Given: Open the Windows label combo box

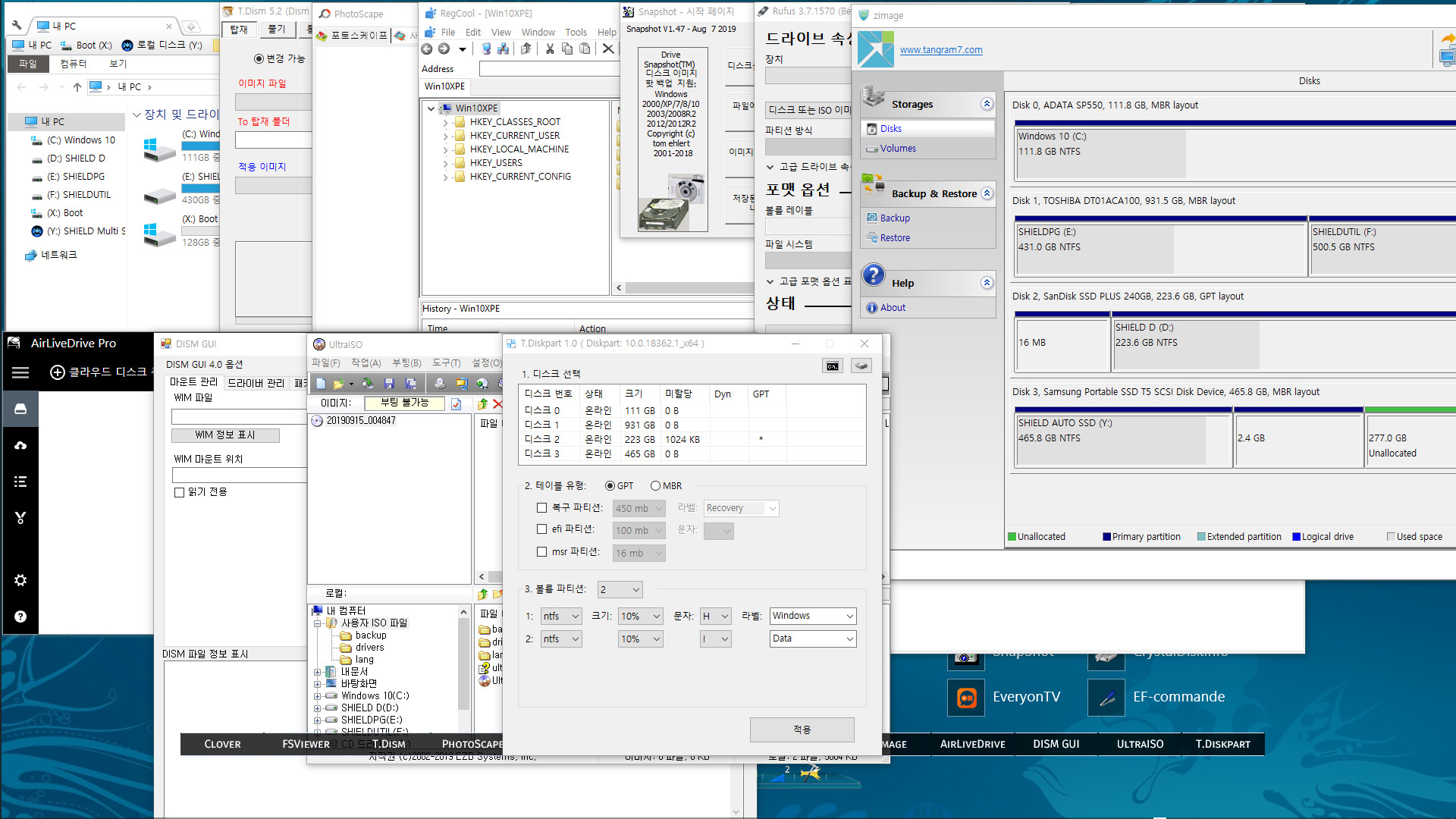Looking at the screenshot, I should 813,617.
